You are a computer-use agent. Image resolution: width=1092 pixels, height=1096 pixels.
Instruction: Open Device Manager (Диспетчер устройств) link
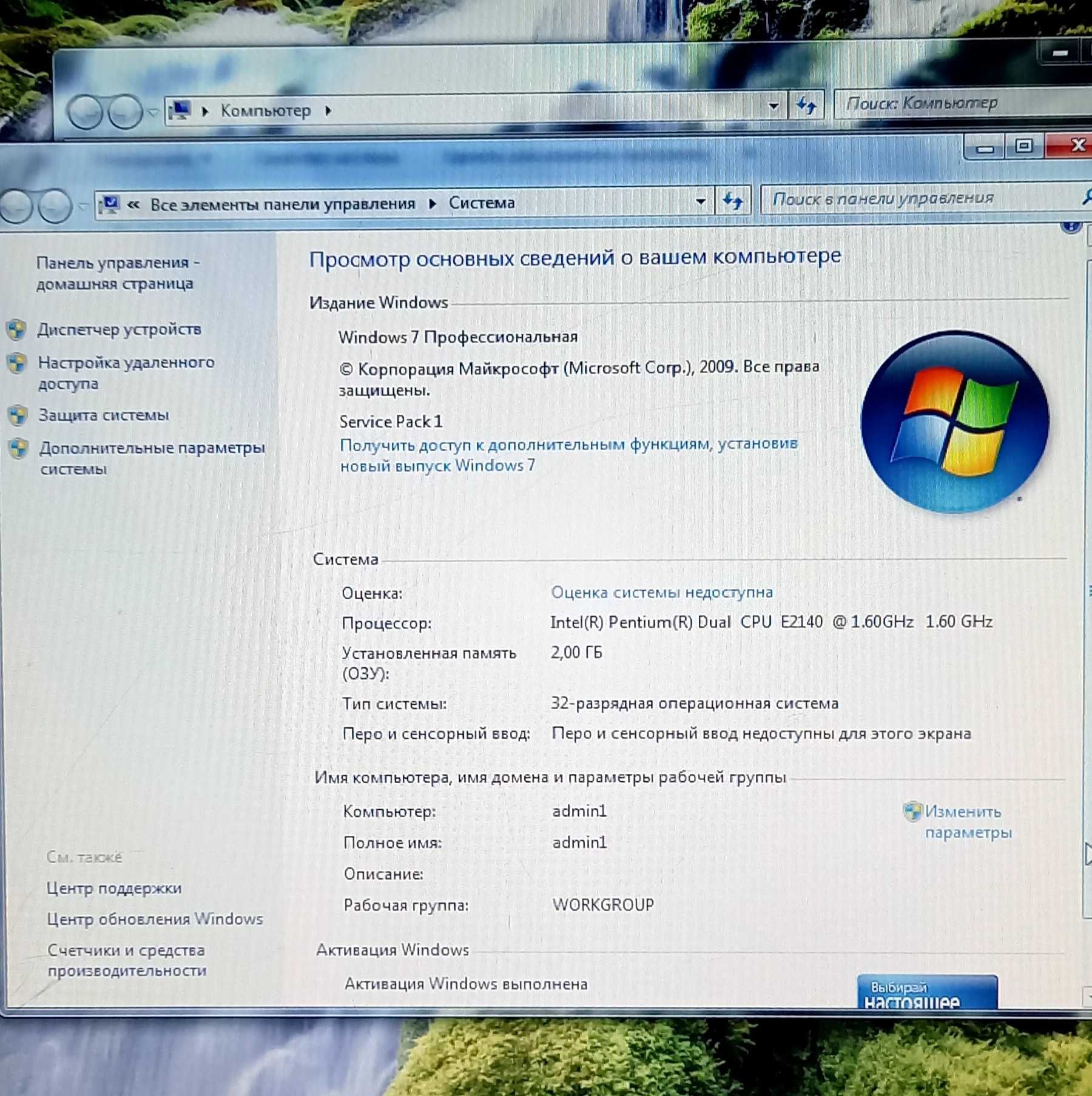(x=119, y=329)
